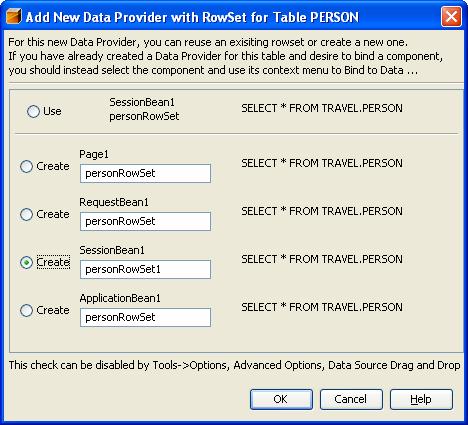Click the Page1 label above the field
This screenshot has height=425, width=468.
94,154
